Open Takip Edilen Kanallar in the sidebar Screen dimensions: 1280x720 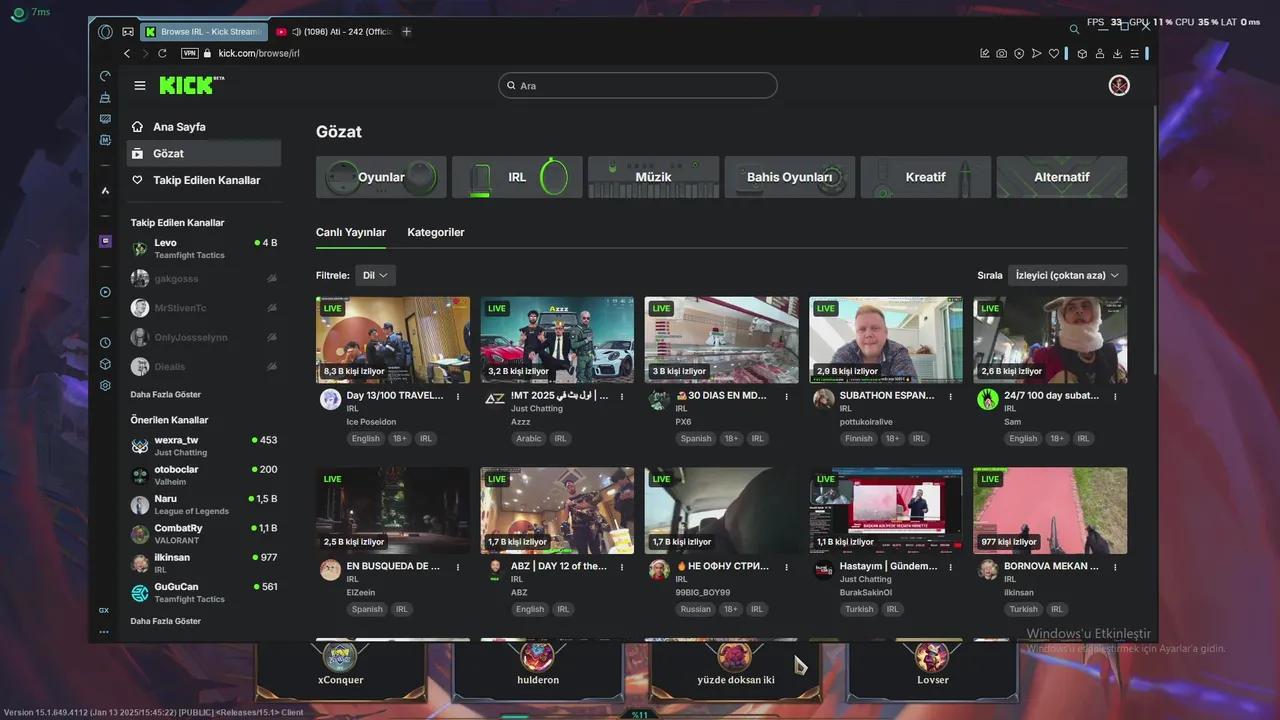tap(204, 180)
